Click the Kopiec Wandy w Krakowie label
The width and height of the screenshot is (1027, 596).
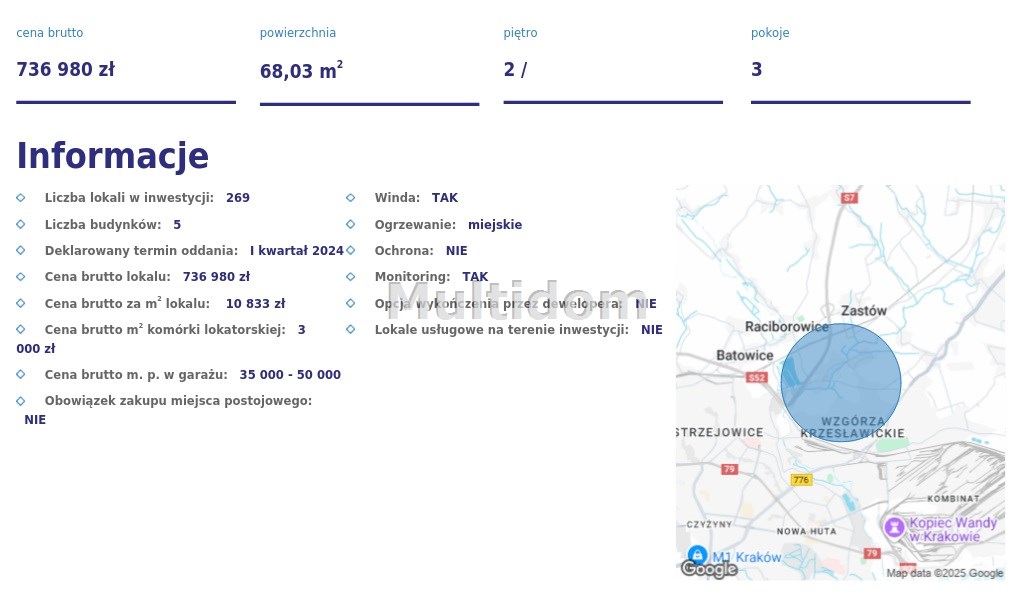[x=953, y=529]
